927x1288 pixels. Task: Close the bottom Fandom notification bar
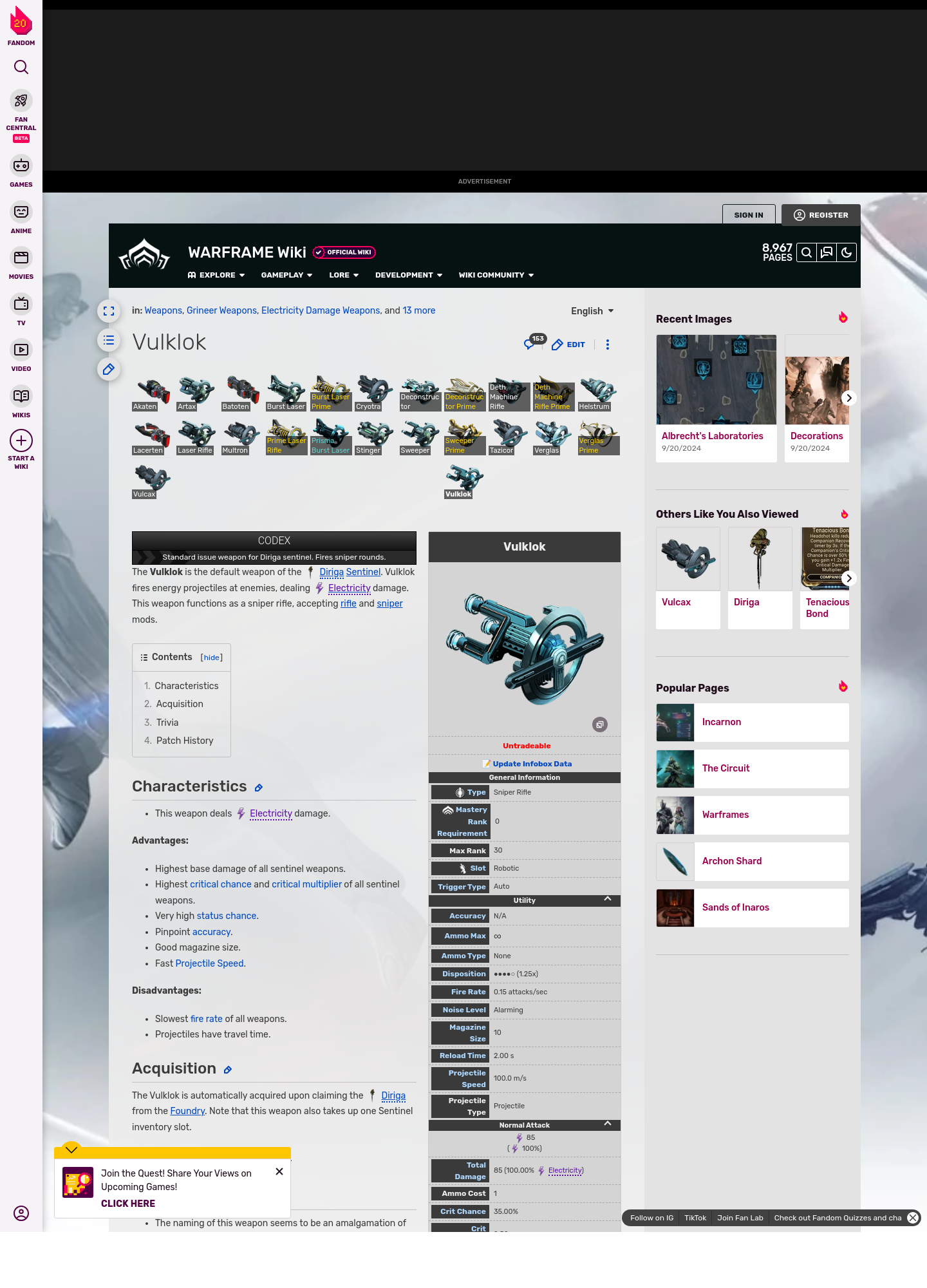click(913, 1218)
